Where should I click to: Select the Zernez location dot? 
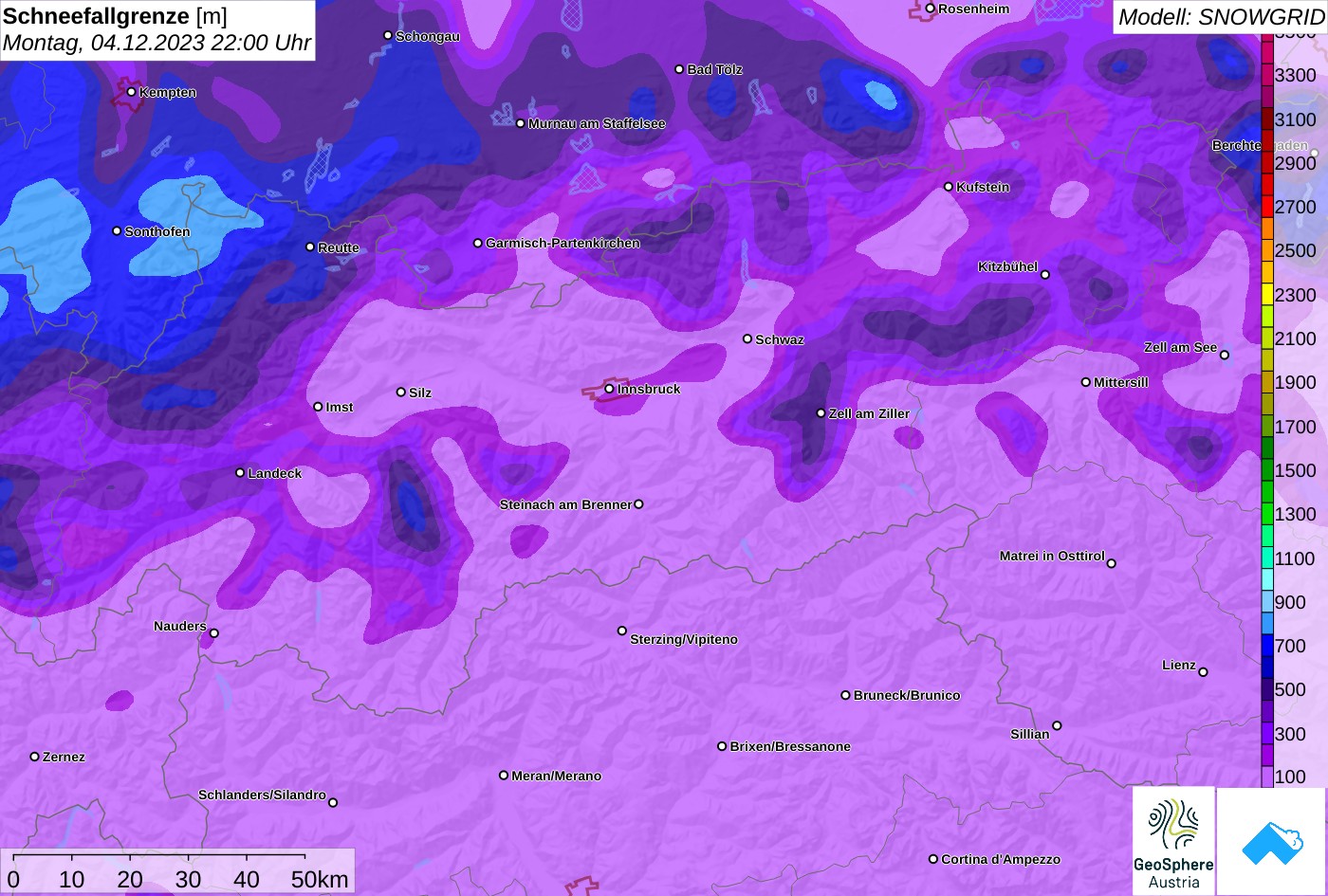coord(34,757)
